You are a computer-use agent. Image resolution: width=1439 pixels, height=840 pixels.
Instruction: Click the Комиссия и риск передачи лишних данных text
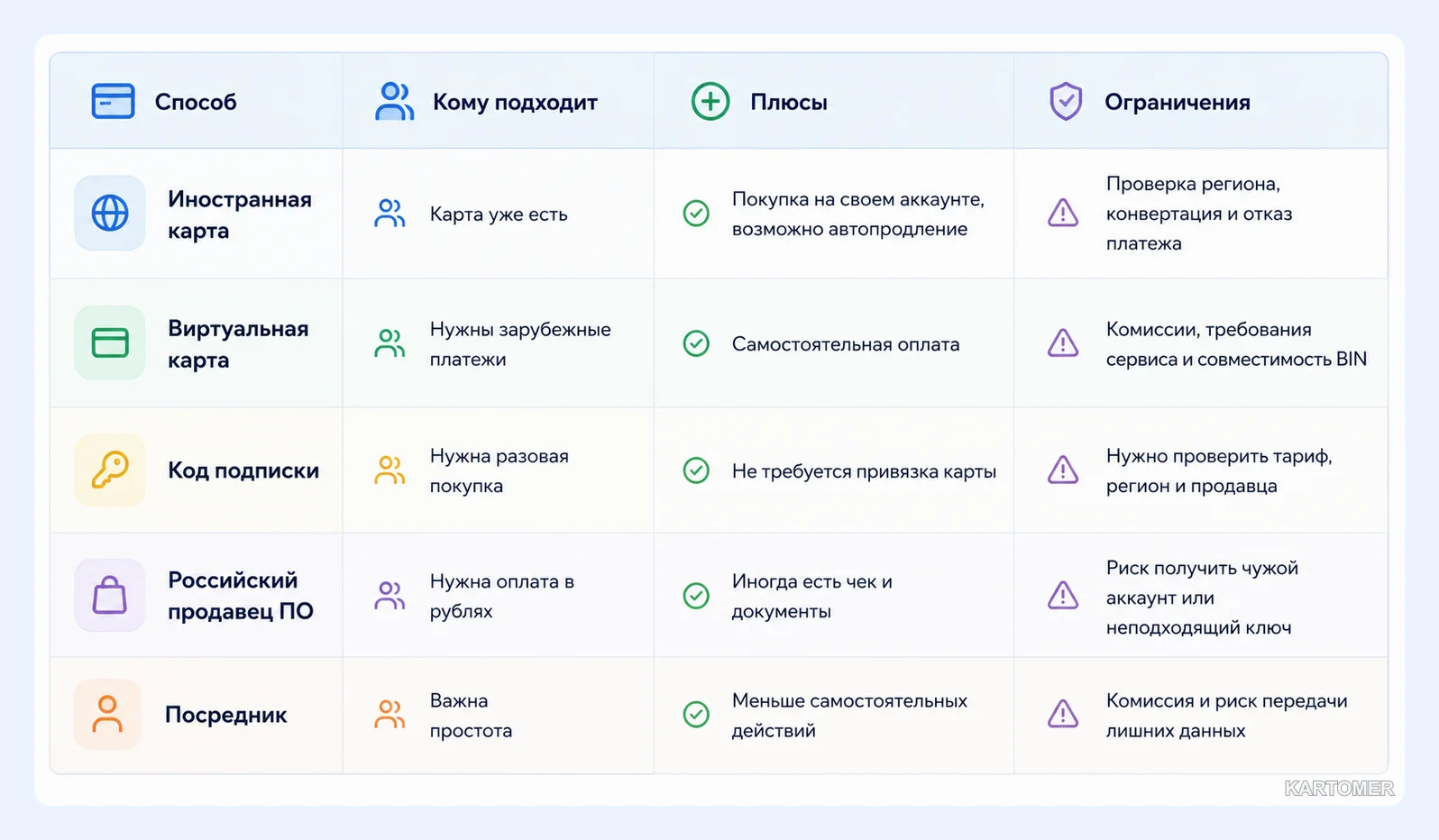(x=1227, y=716)
